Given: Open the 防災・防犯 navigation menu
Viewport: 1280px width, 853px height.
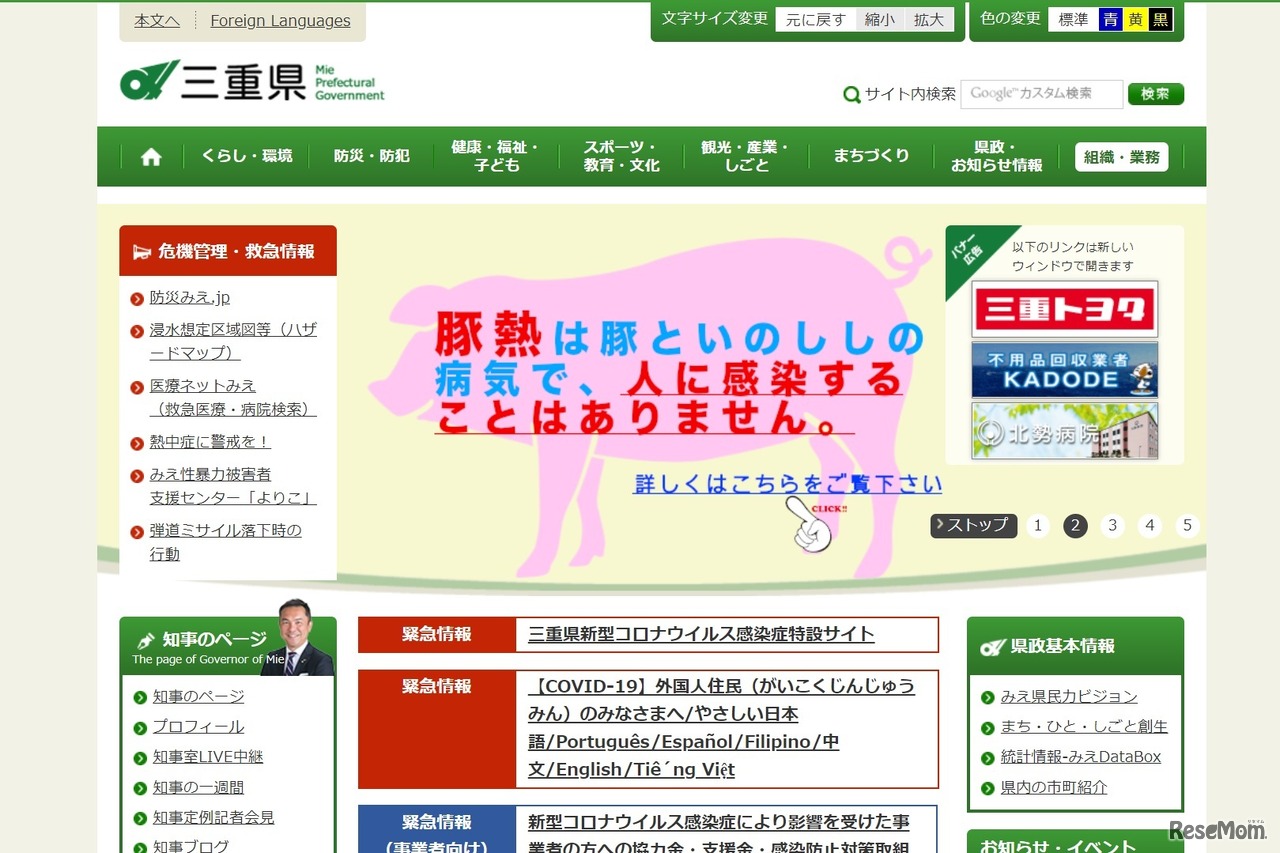Looking at the screenshot, I should (x=371, y=156).
